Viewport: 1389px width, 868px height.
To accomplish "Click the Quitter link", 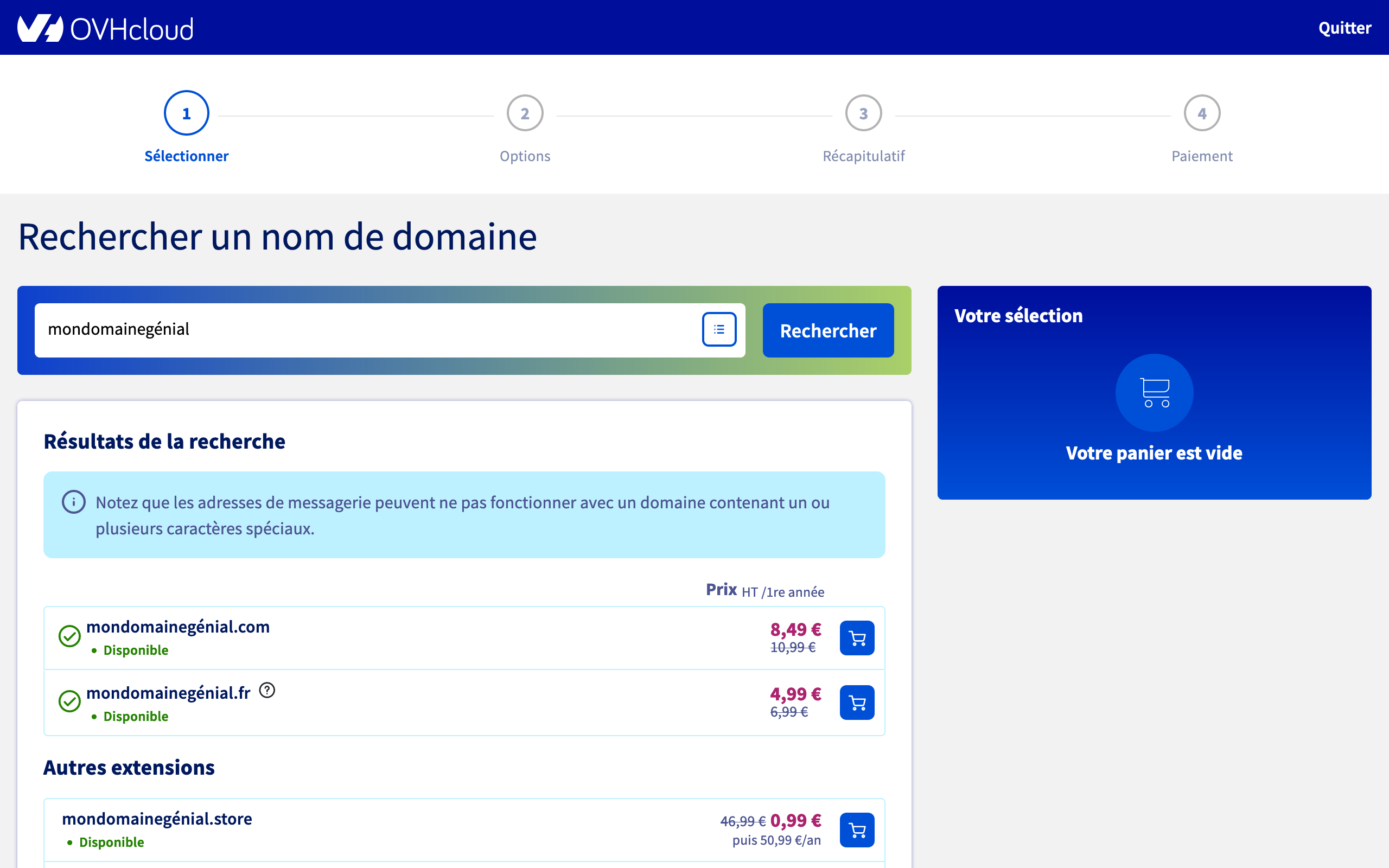I will pos(1344,28).
